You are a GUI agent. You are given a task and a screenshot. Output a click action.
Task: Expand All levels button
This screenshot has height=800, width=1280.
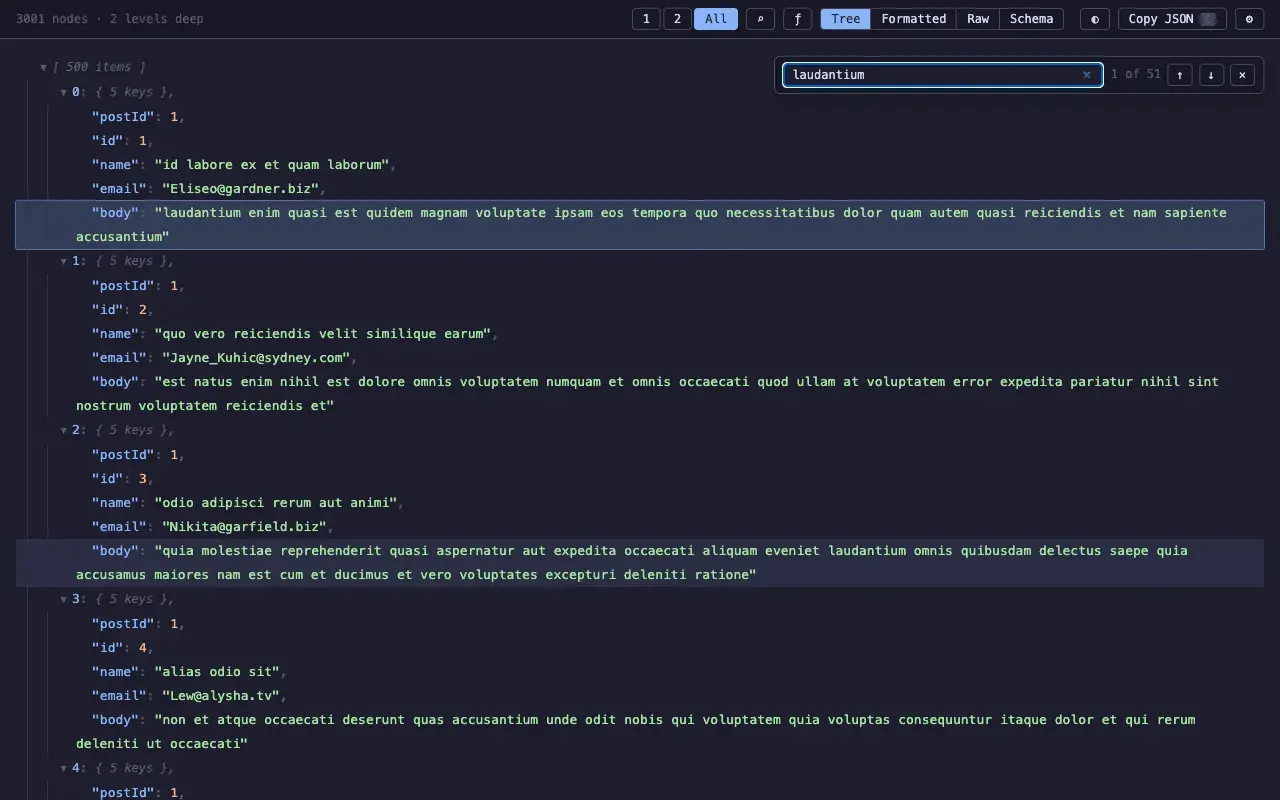(x=716, y=19)
